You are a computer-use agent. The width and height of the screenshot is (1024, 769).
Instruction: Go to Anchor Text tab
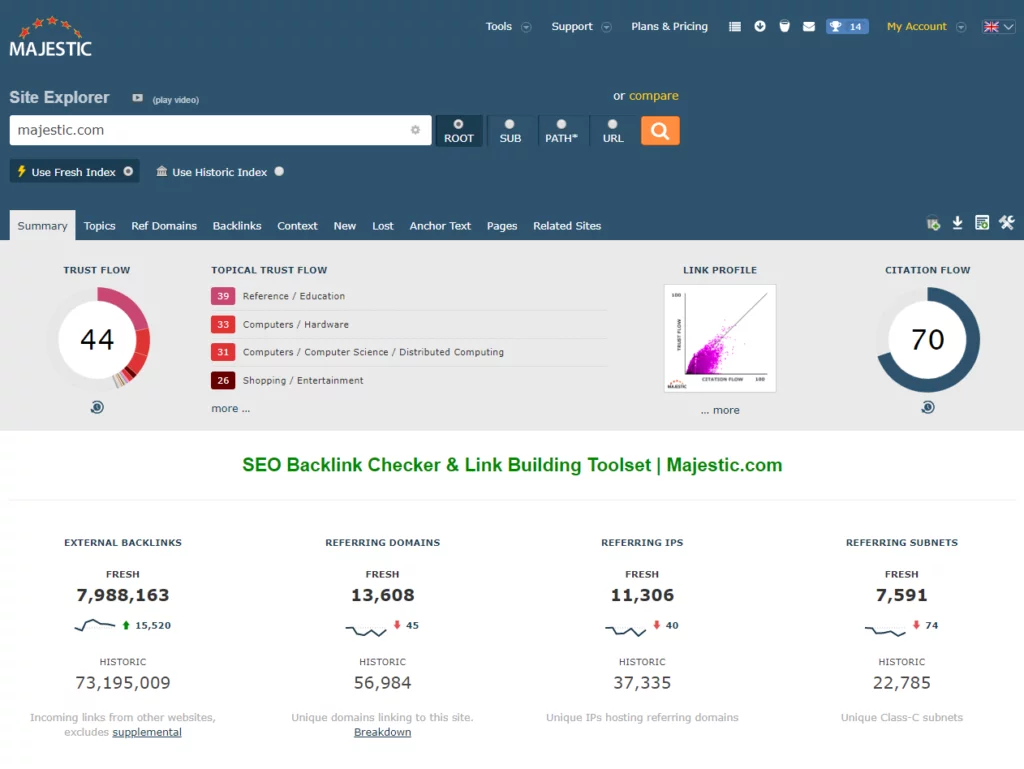pyautogui.click(x=440, y=226)
